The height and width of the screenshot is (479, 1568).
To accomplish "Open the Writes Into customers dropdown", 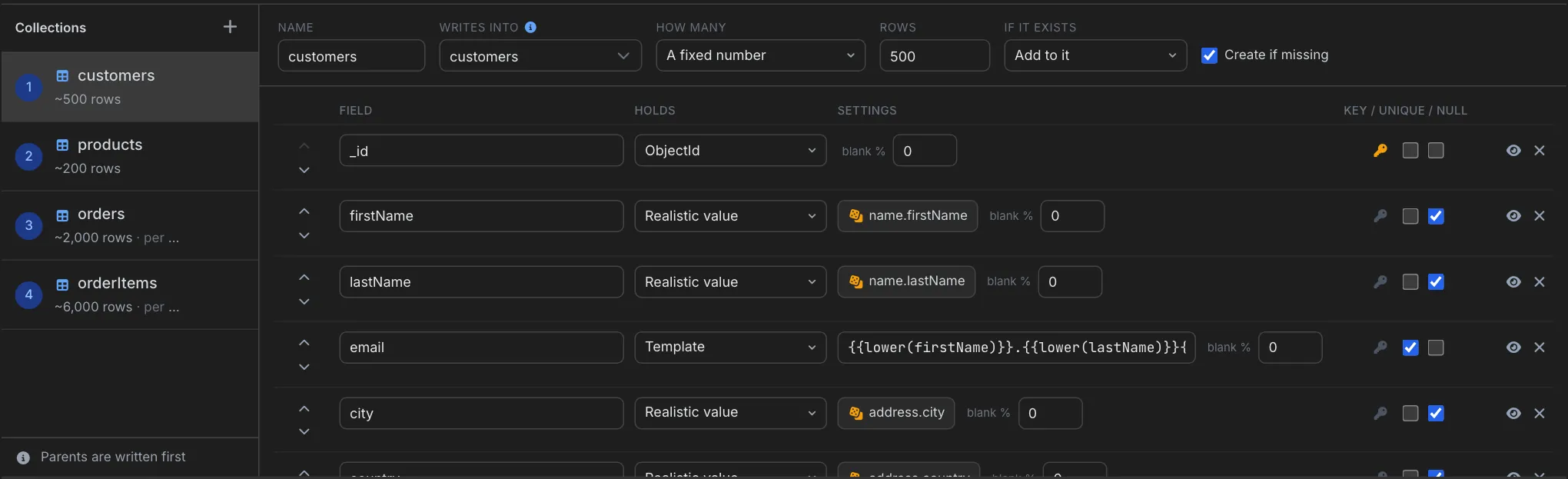I will point(540,56).
